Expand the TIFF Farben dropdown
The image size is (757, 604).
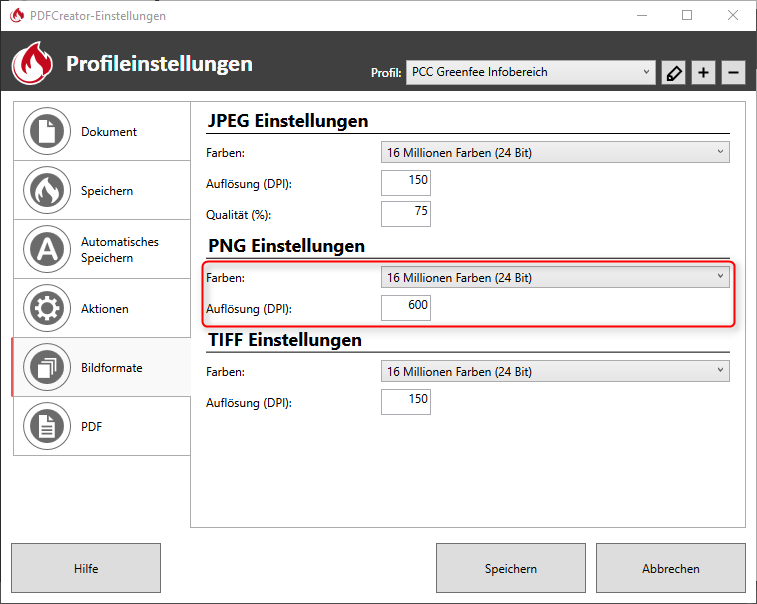pyautogui.click(x=555, y=372)
